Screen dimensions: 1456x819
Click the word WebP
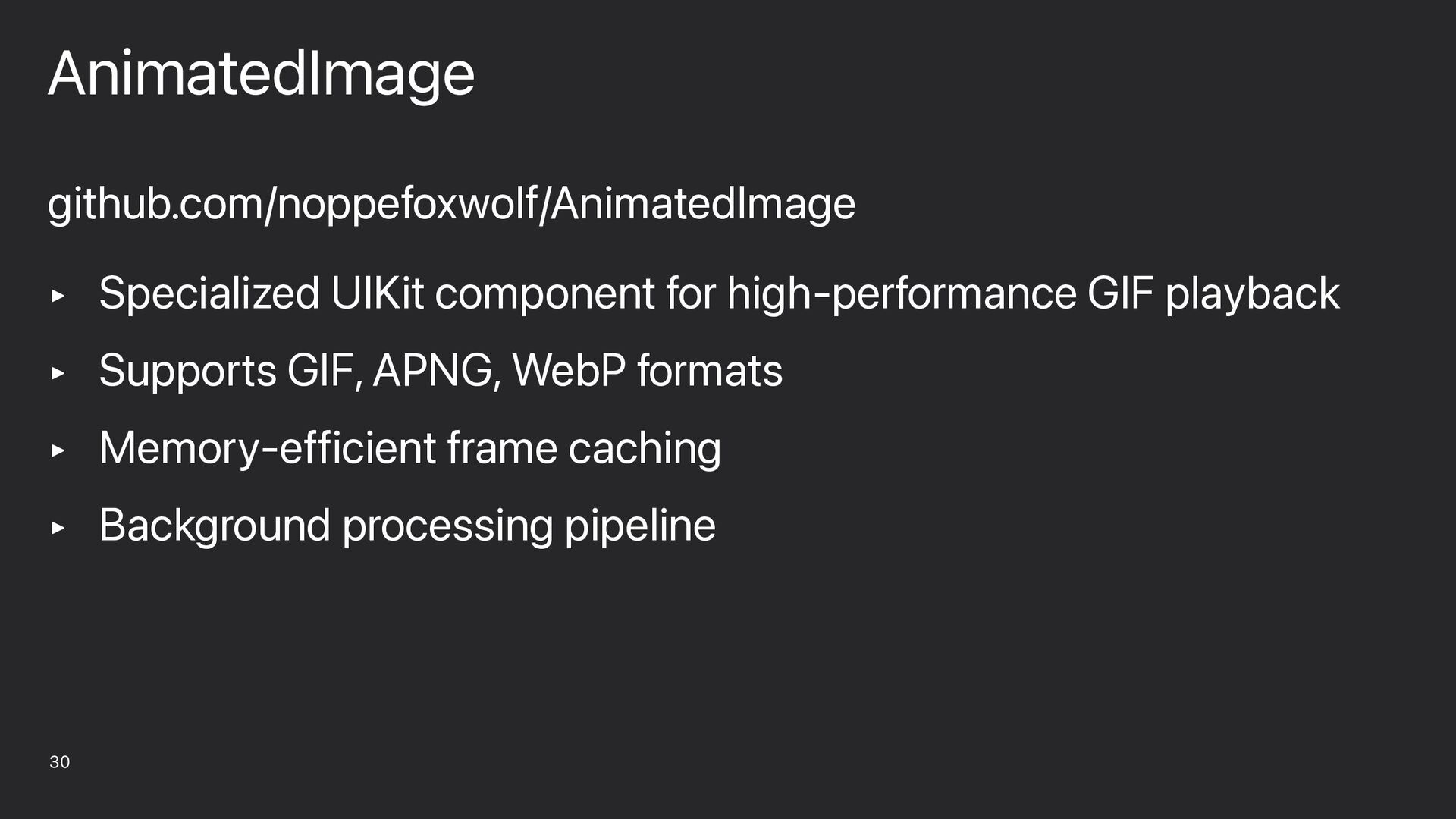(569, 372)
